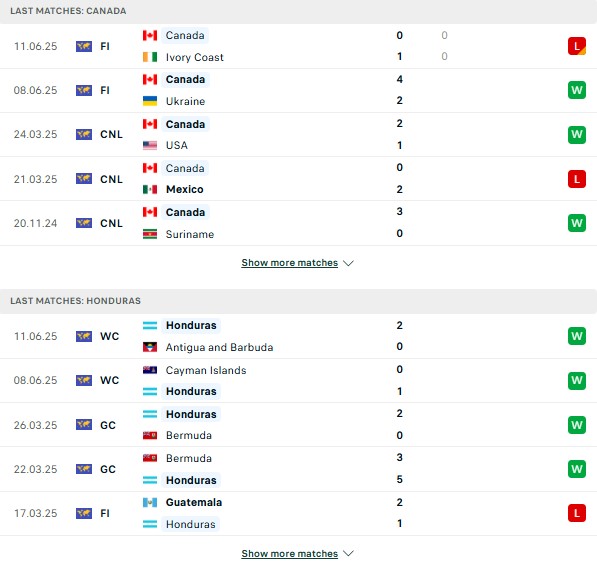This screenshot has height=565, width=597.
Task: Click the Ivory Coast flag icon
Action: click(150, 57)
